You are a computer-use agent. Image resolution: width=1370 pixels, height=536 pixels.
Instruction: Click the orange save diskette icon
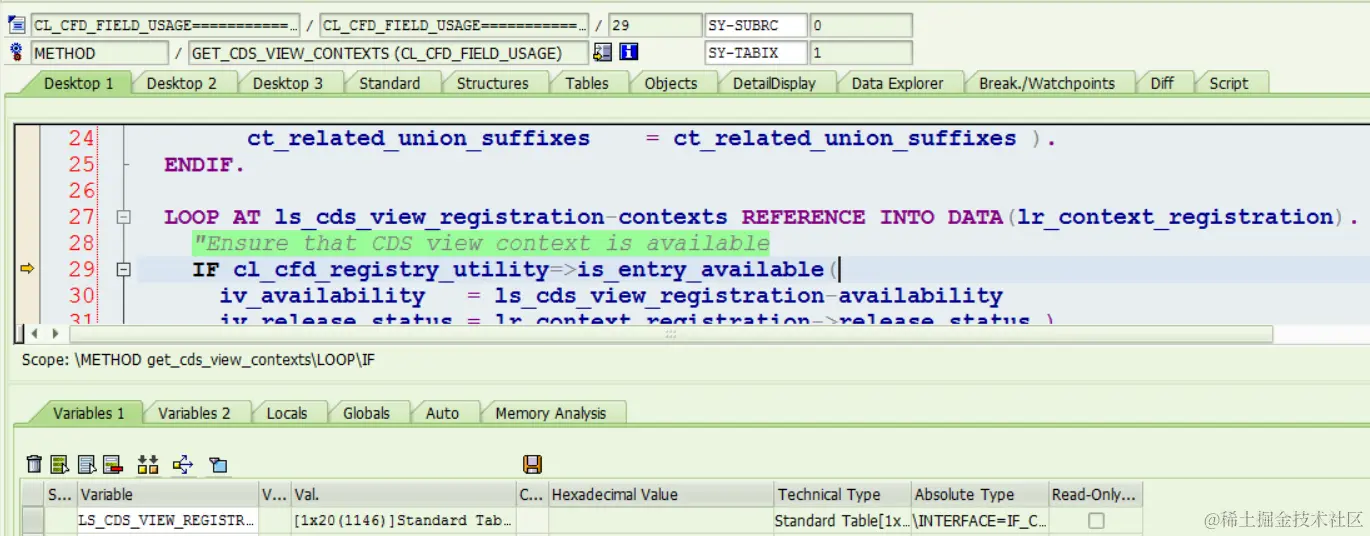(532, 464)
